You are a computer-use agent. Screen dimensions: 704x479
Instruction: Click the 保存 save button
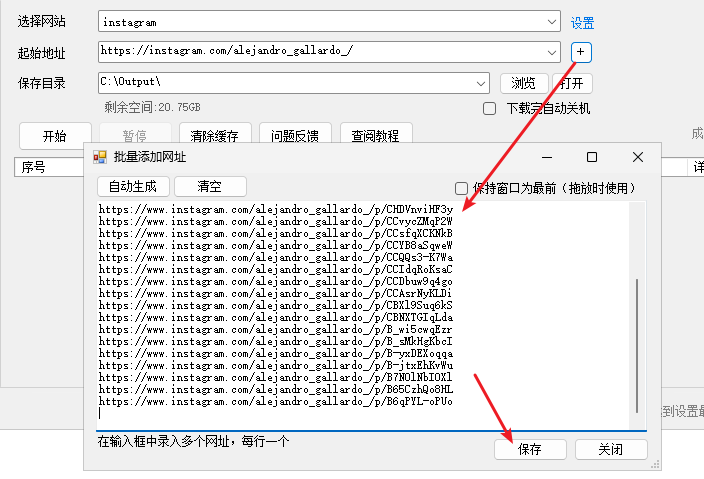pyautogui.click(x=530, y=449)
